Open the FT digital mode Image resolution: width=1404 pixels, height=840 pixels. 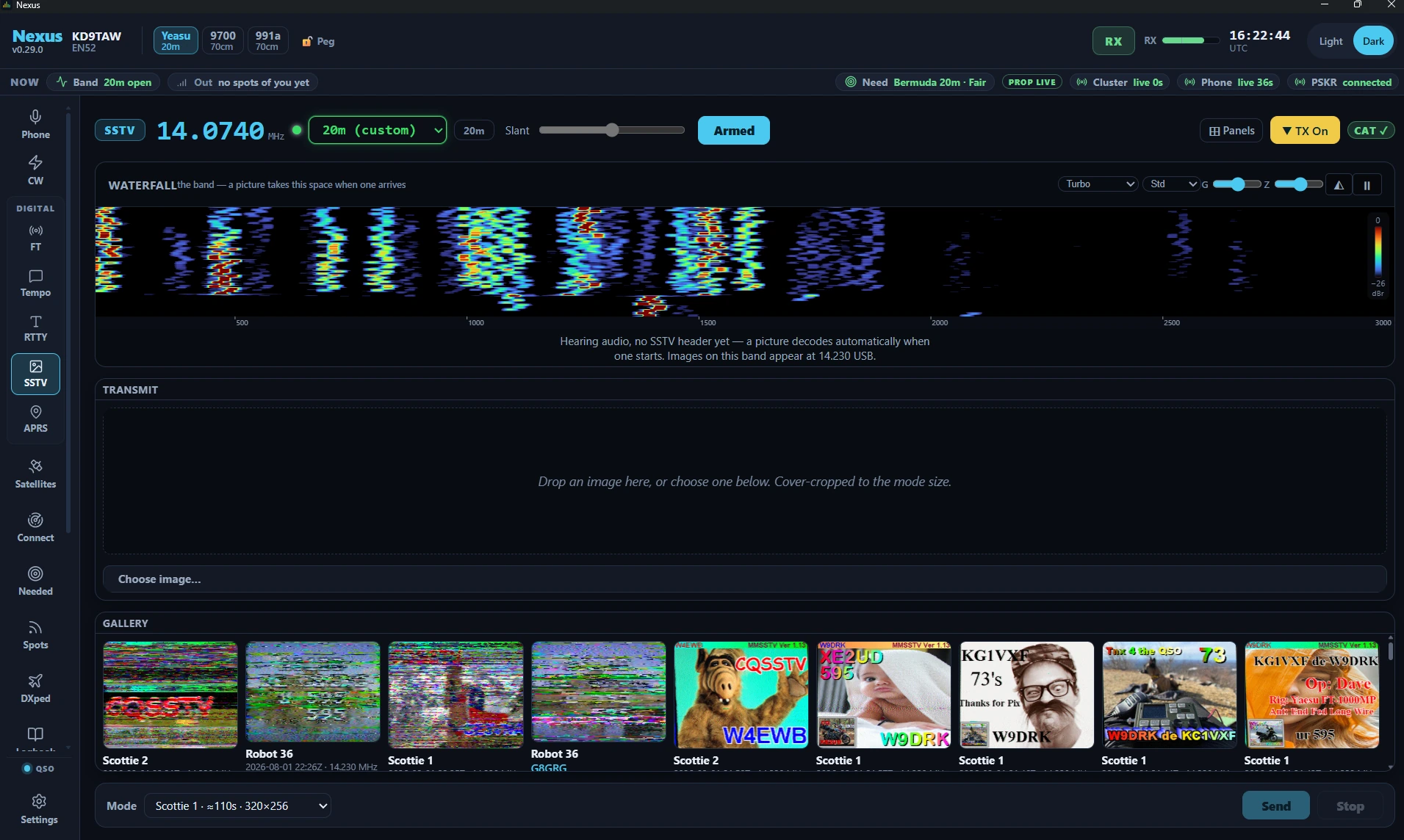tap(35, 238)
